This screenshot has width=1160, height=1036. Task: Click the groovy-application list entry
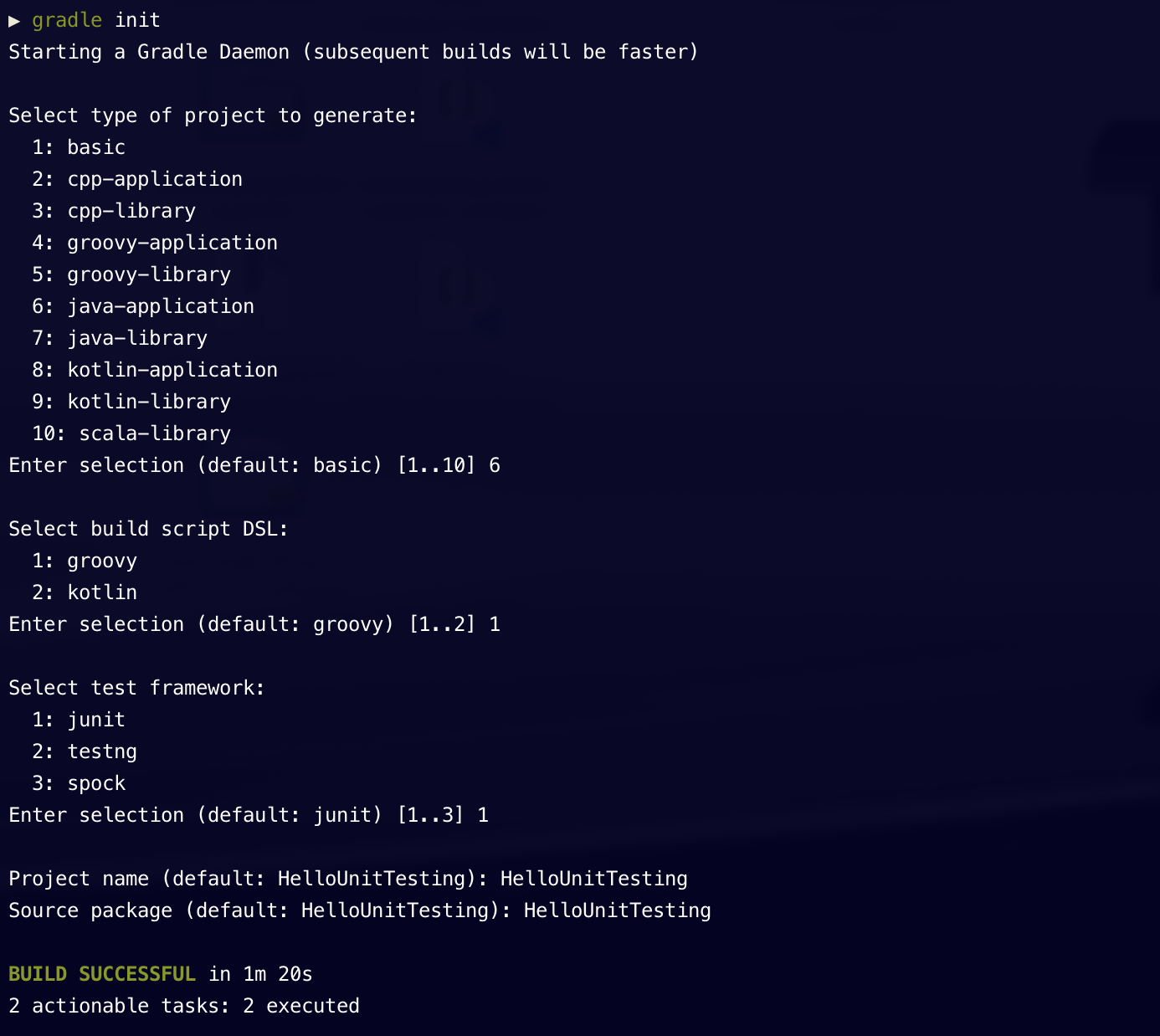tap(155, 243)
